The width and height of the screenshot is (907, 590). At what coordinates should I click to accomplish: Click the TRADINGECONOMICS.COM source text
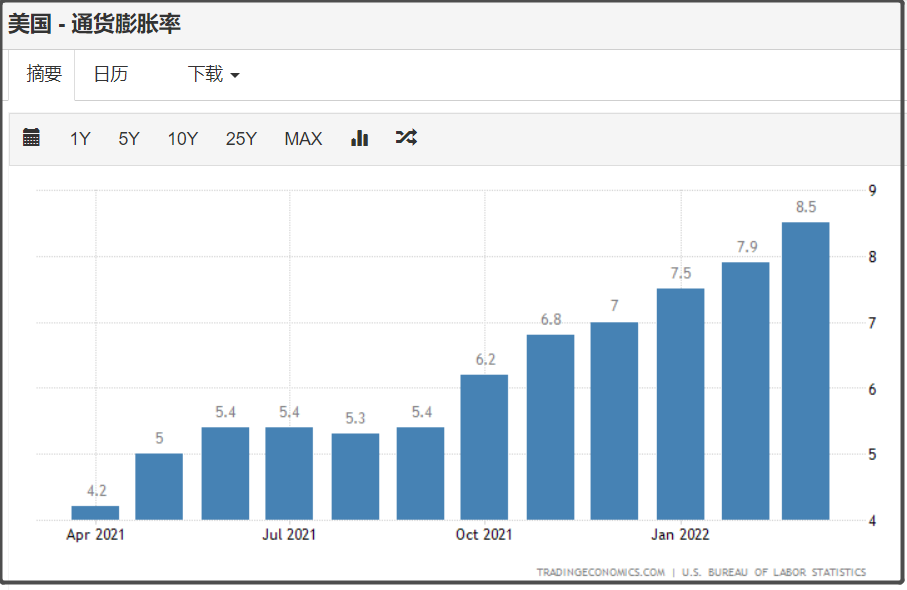coord(600,572)
